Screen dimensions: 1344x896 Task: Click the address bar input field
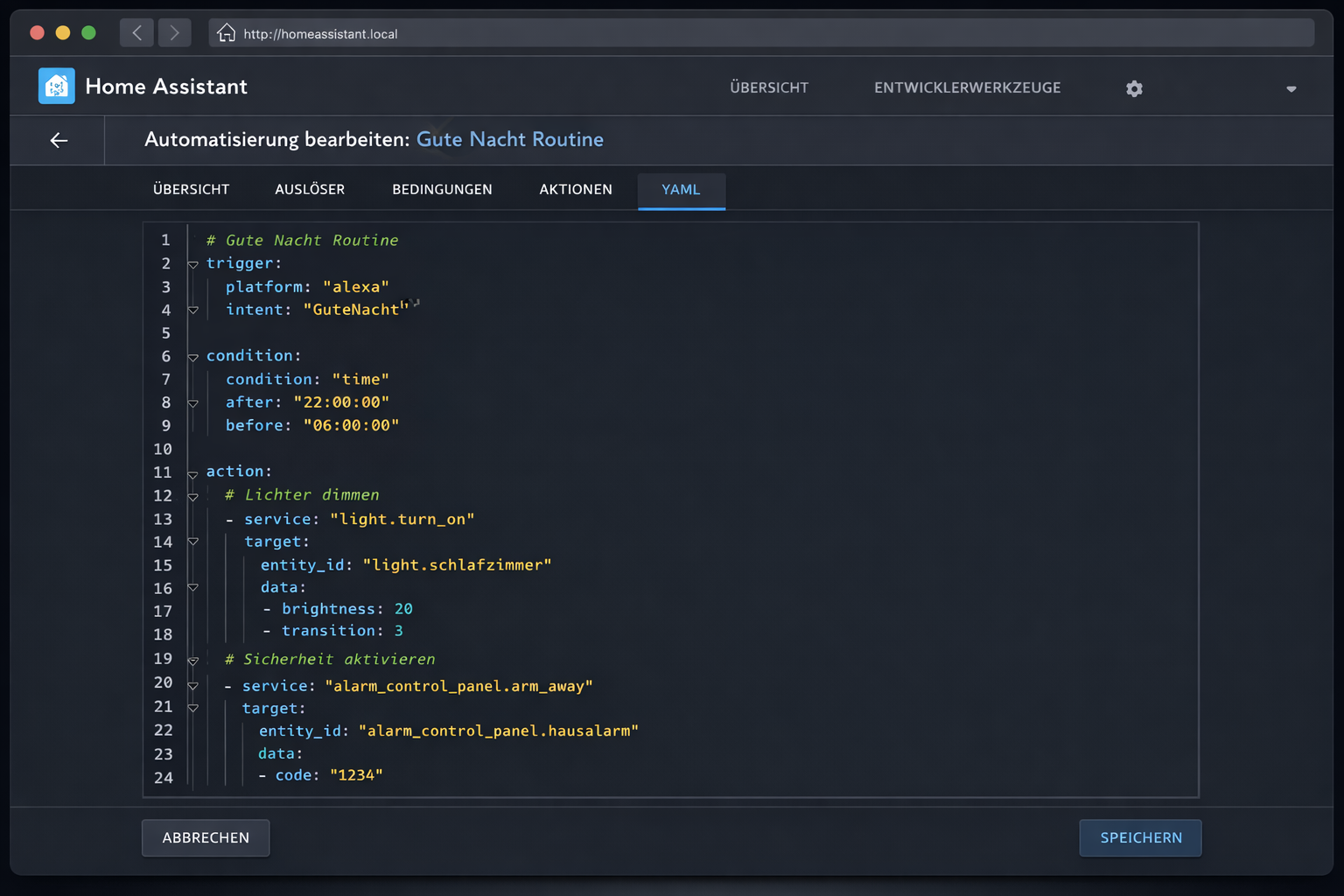click(x=612, y=32)
